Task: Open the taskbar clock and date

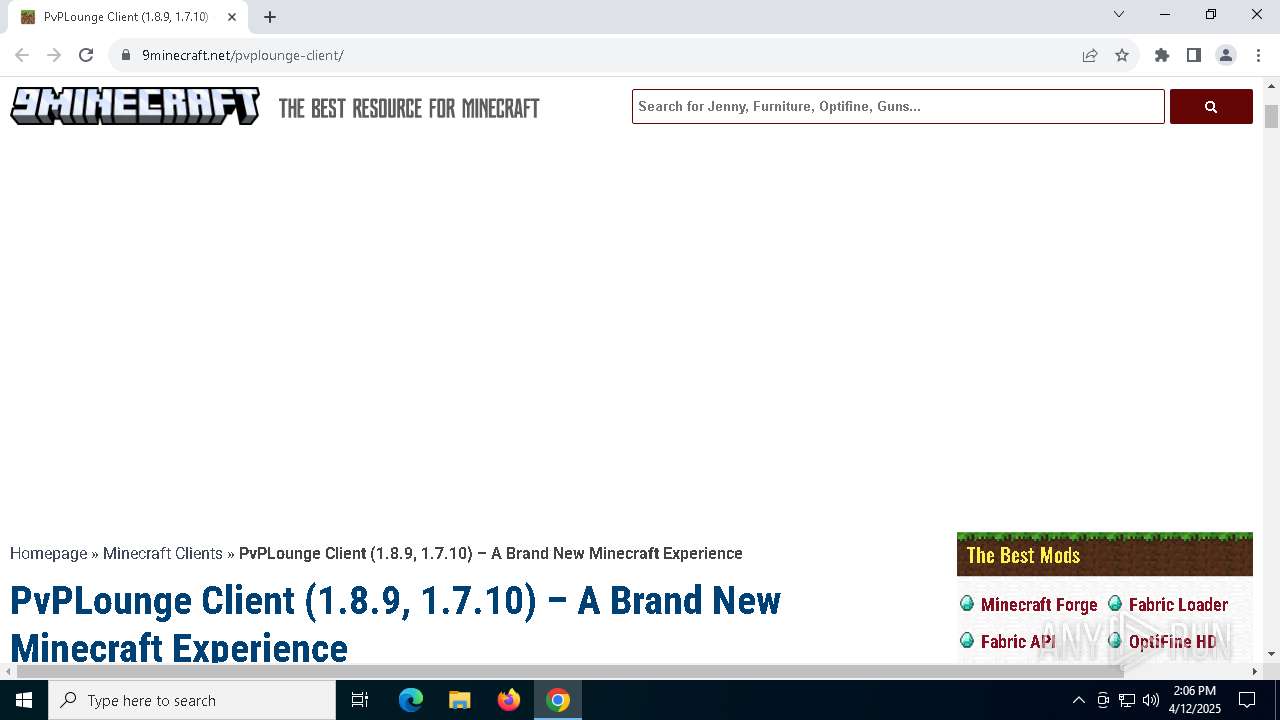Action: coord(1195,700)
